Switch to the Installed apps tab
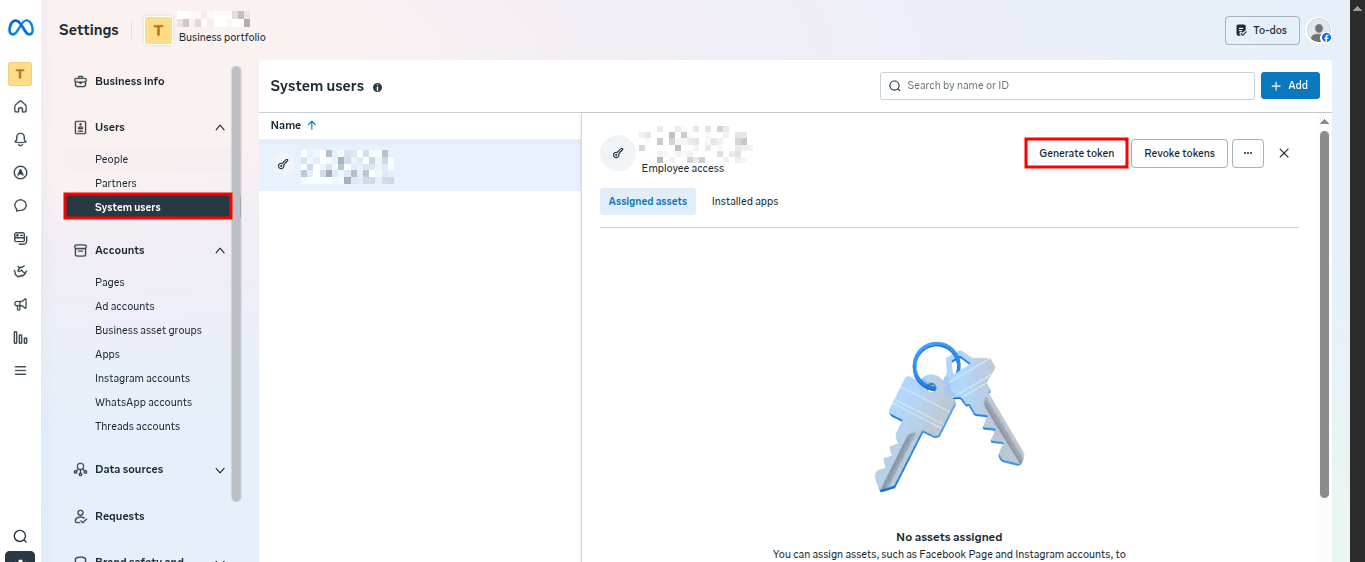Image resolution: width=1365 pixels, height=562 pixels. coord(744,201)
